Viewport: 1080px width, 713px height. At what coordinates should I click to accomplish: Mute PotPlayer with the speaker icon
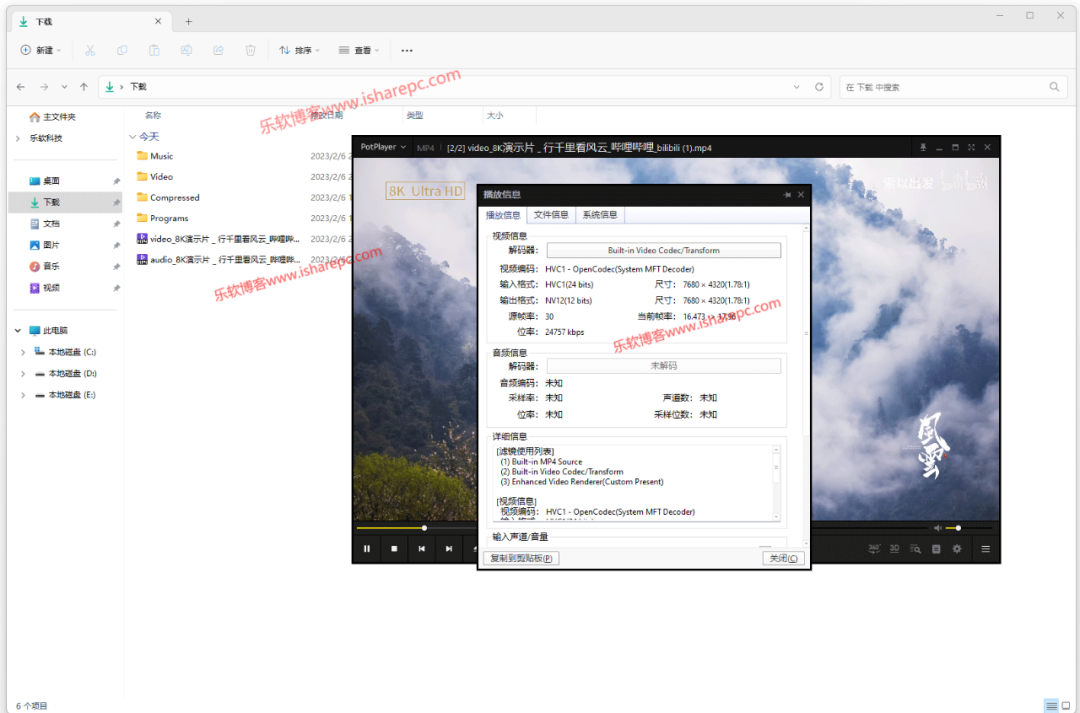coord(937,528)
